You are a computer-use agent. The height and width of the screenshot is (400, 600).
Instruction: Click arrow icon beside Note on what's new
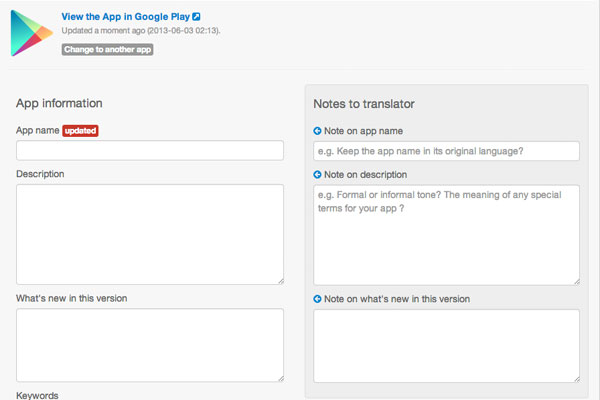point(317,299)
